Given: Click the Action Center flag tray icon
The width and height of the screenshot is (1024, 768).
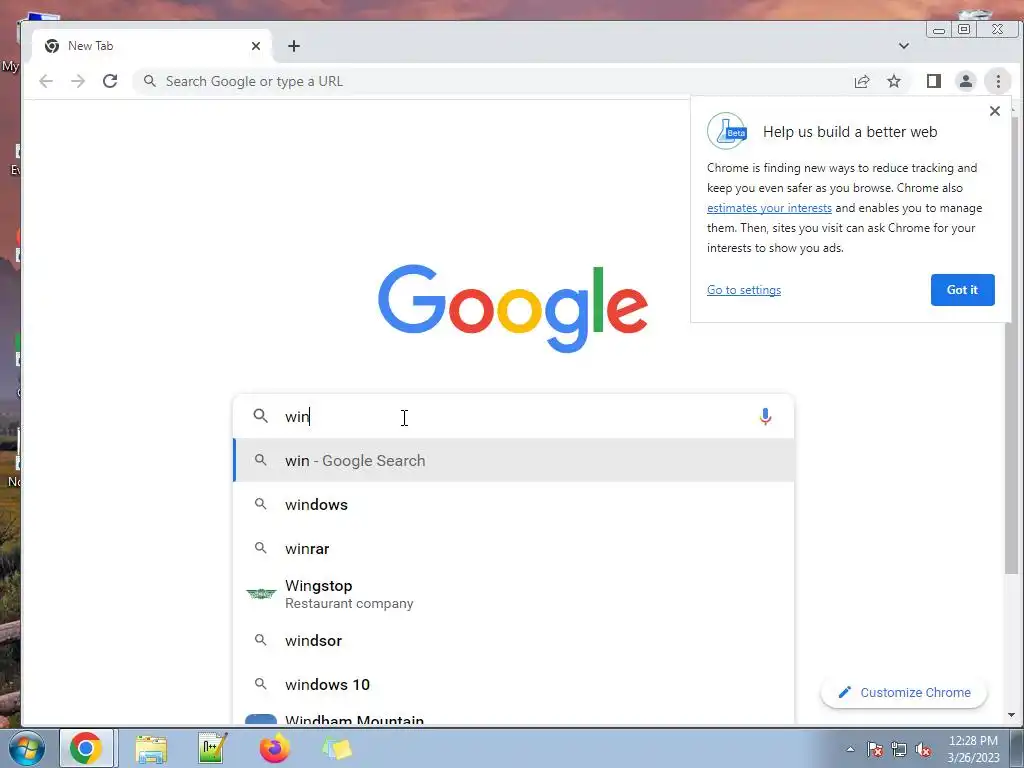Looking at the screenshot, I should (875, 749).
